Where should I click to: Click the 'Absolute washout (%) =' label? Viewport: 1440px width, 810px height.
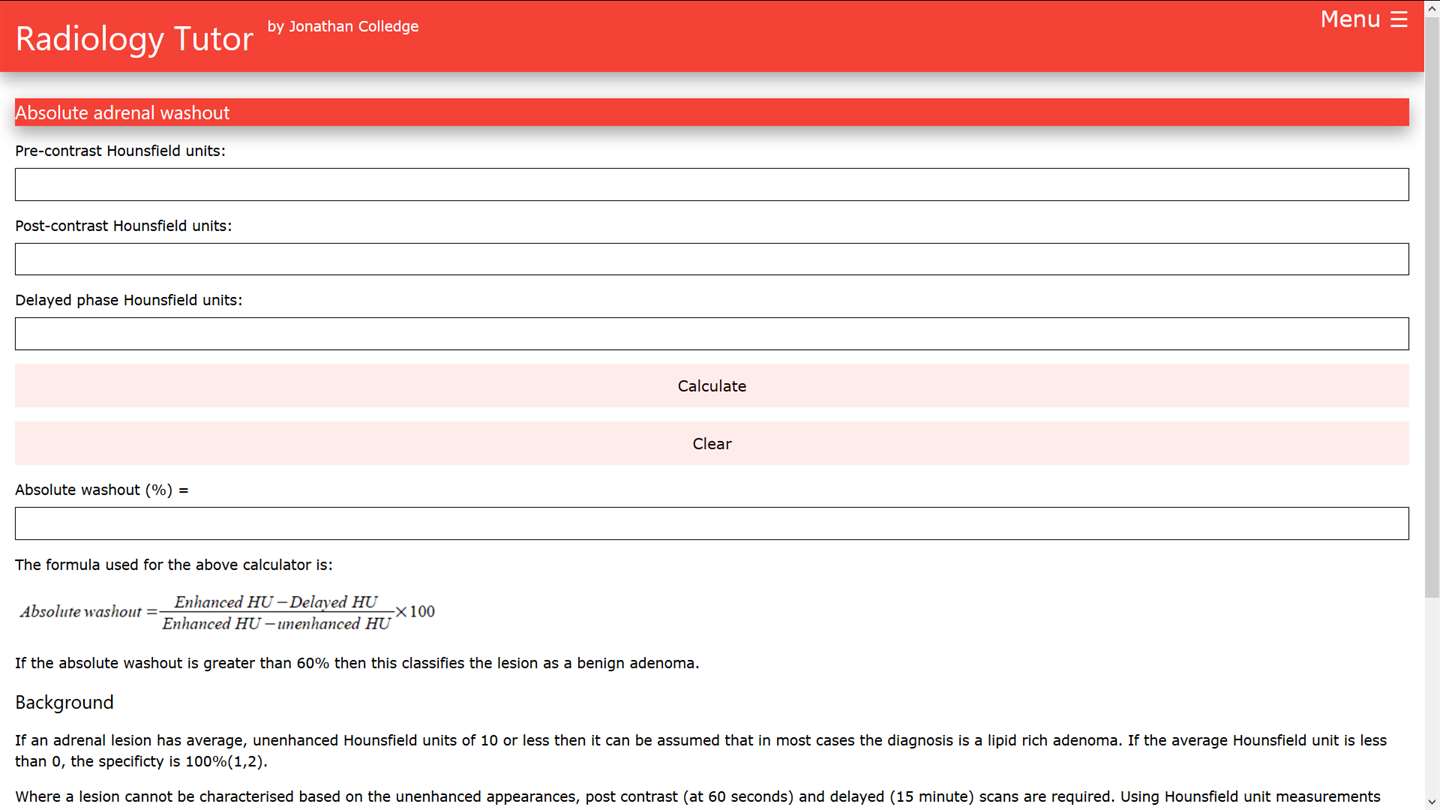(102, 490)
